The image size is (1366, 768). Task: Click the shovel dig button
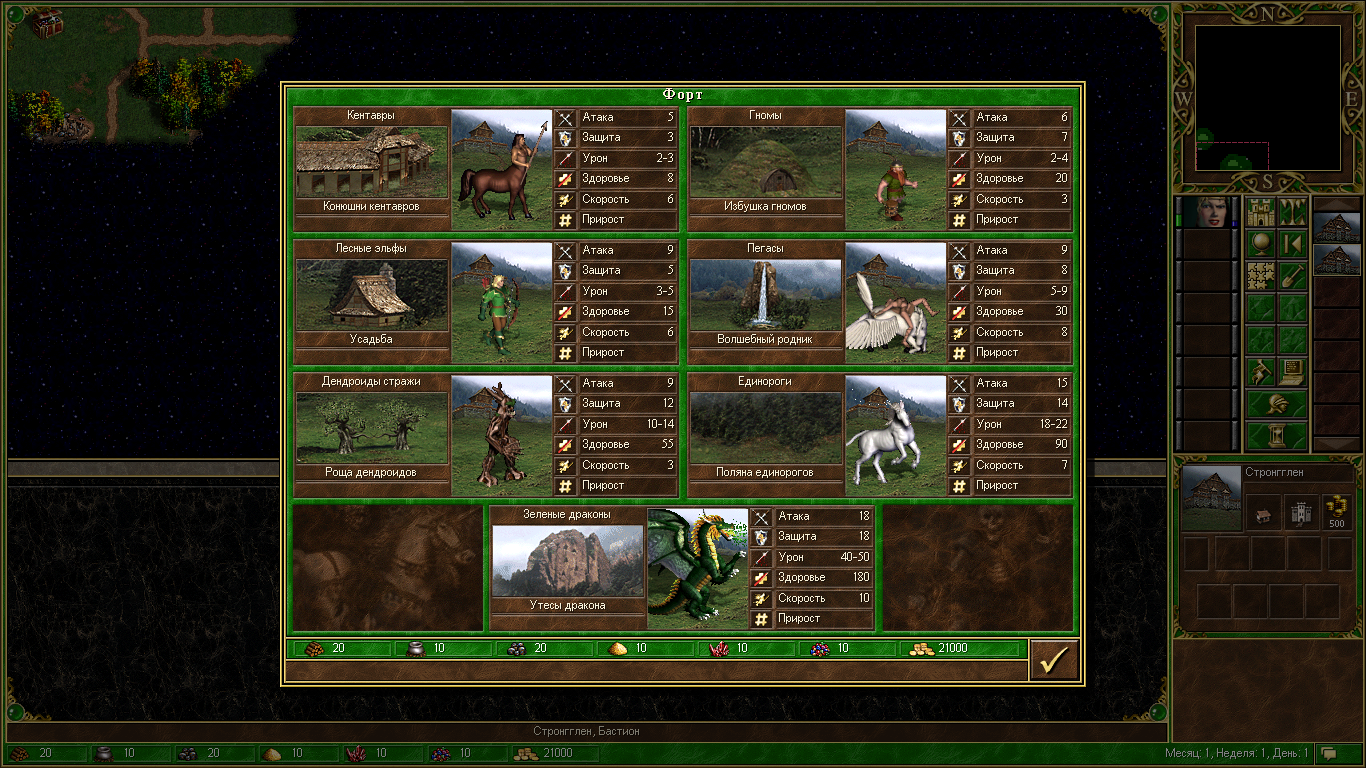tap(1292, 277)
